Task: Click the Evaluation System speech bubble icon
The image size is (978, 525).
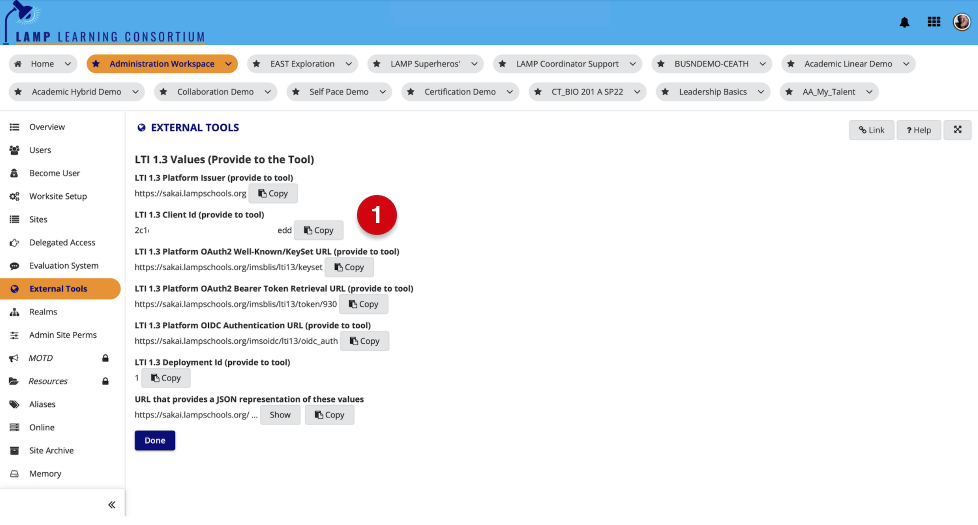Action: [x=14, y=266]
